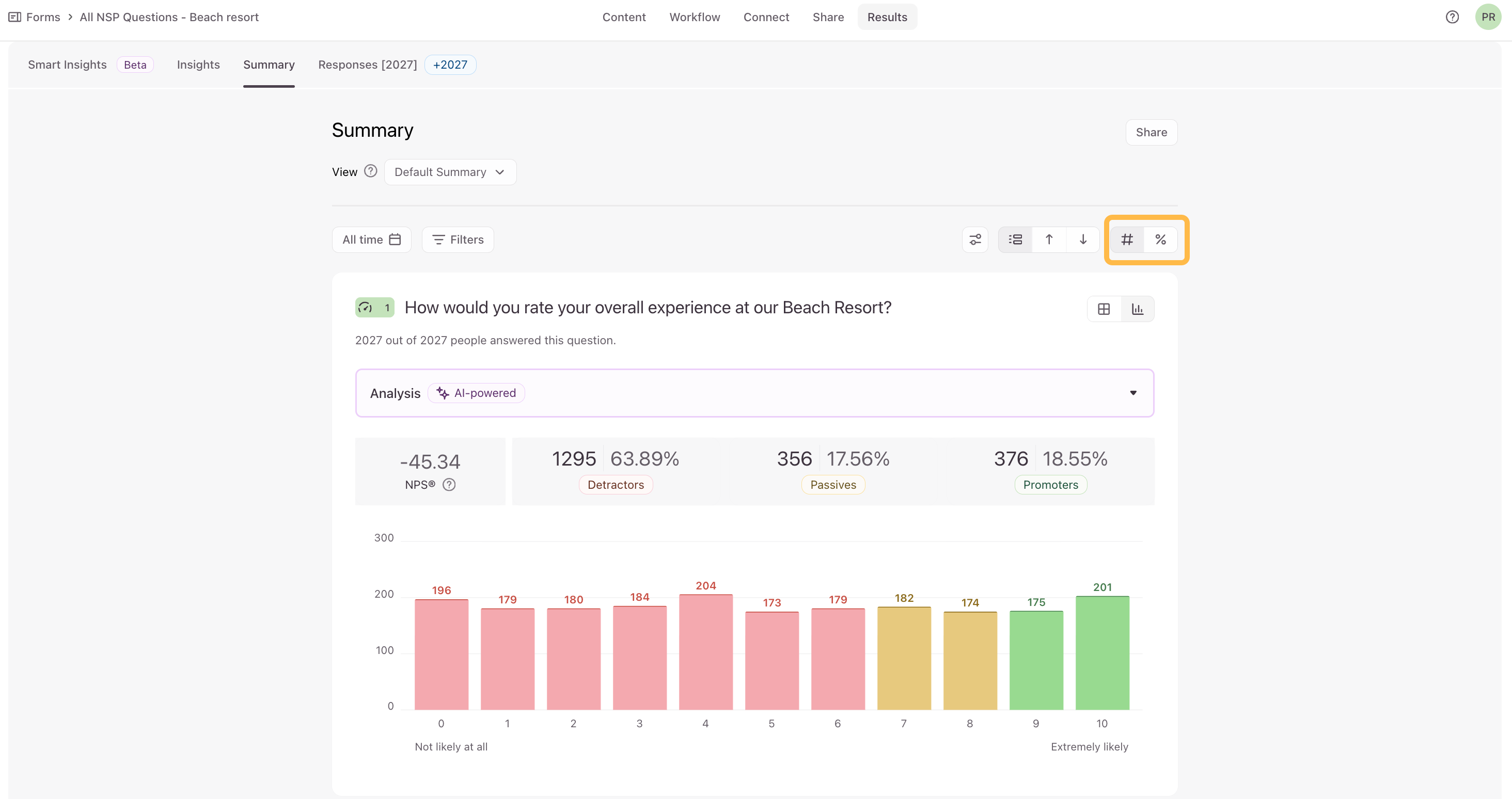The width and height of the screenshot is (1512, 799).
Task: Toggle question to table view
Action: (x=1104, y=309)
